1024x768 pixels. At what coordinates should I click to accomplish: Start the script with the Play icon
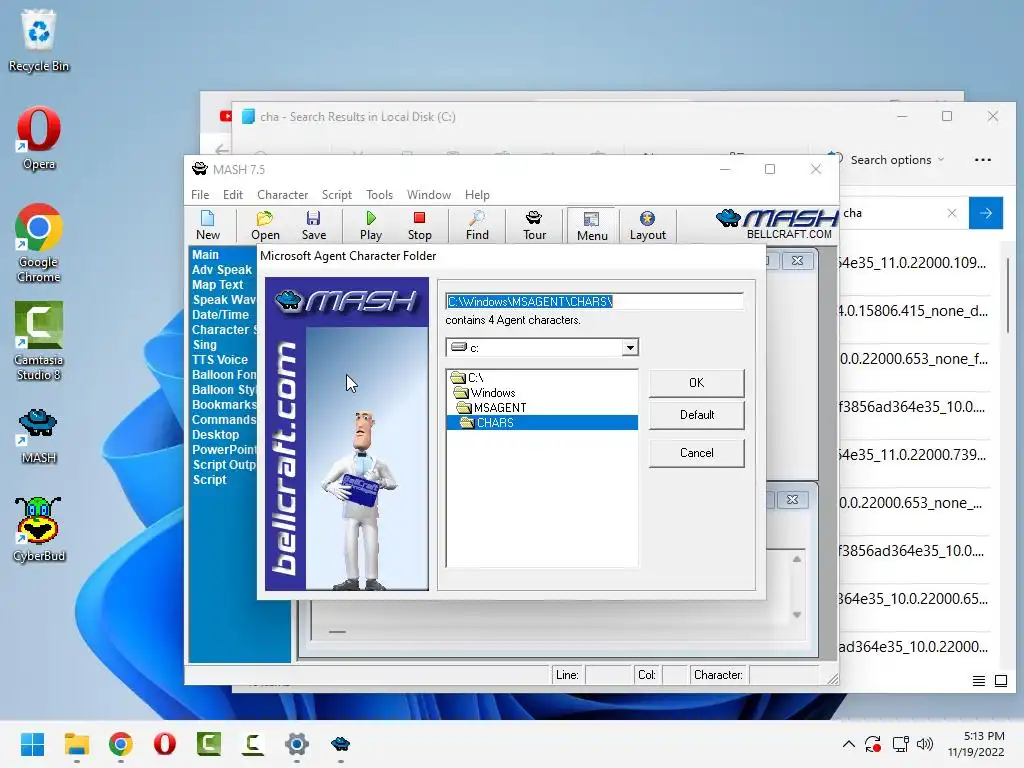point(370,225)
